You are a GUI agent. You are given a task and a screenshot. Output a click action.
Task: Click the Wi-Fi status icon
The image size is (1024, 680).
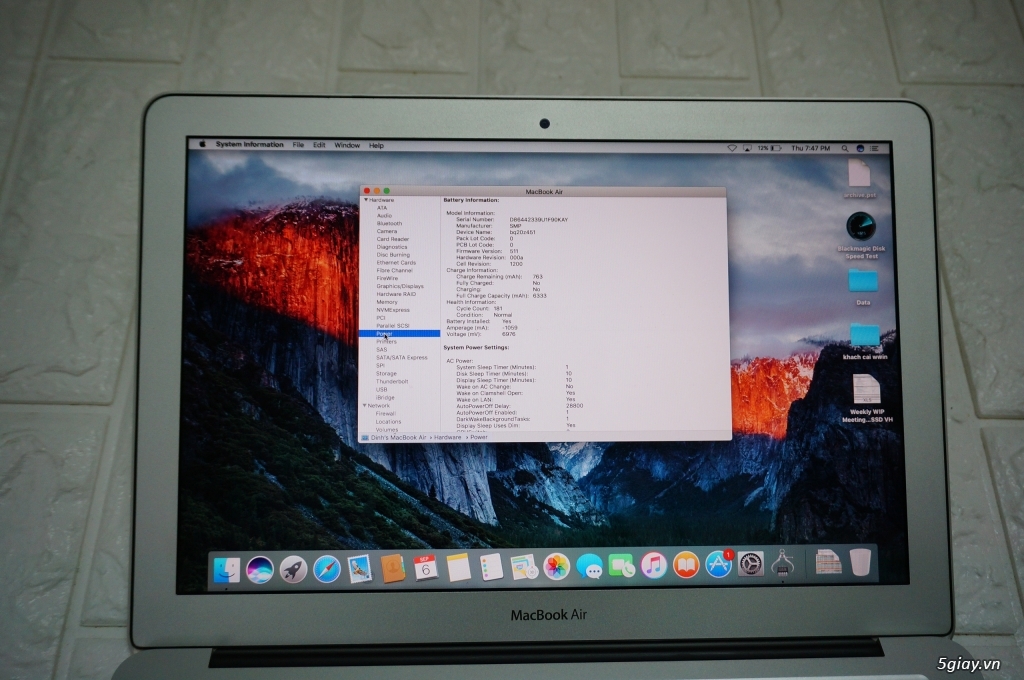tap(732, 148)
